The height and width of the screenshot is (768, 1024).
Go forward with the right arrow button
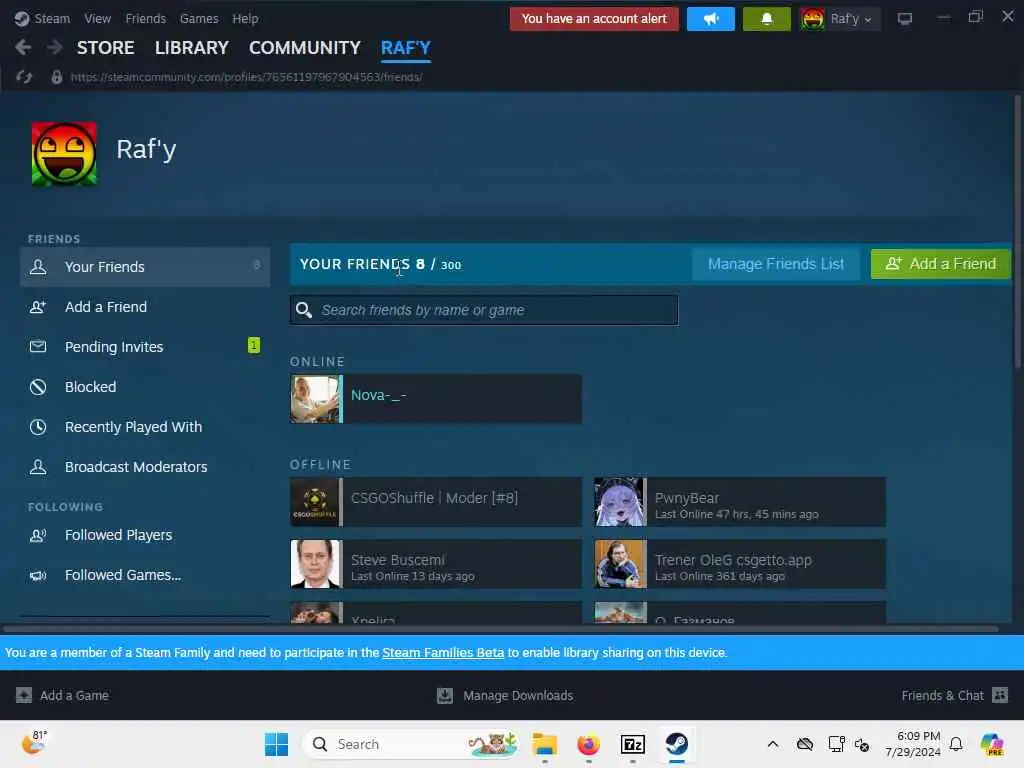tap(55, 47)
